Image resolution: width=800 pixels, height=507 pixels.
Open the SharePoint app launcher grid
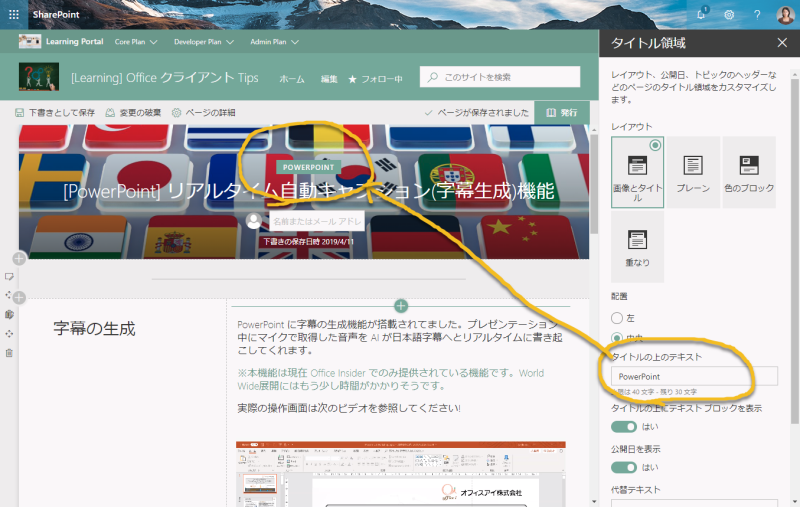[14, 14]
